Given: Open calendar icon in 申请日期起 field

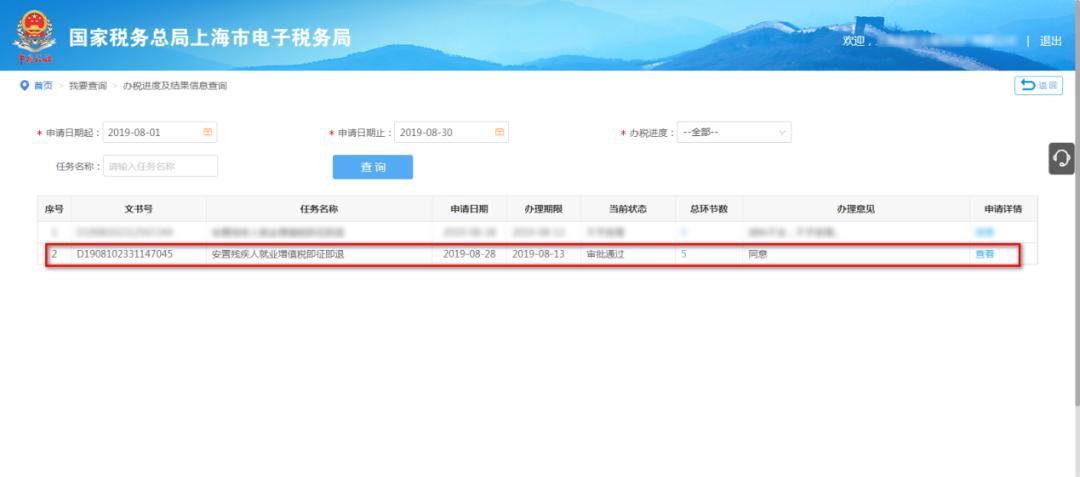Looking at the screenshot, I should coord(208,132).
